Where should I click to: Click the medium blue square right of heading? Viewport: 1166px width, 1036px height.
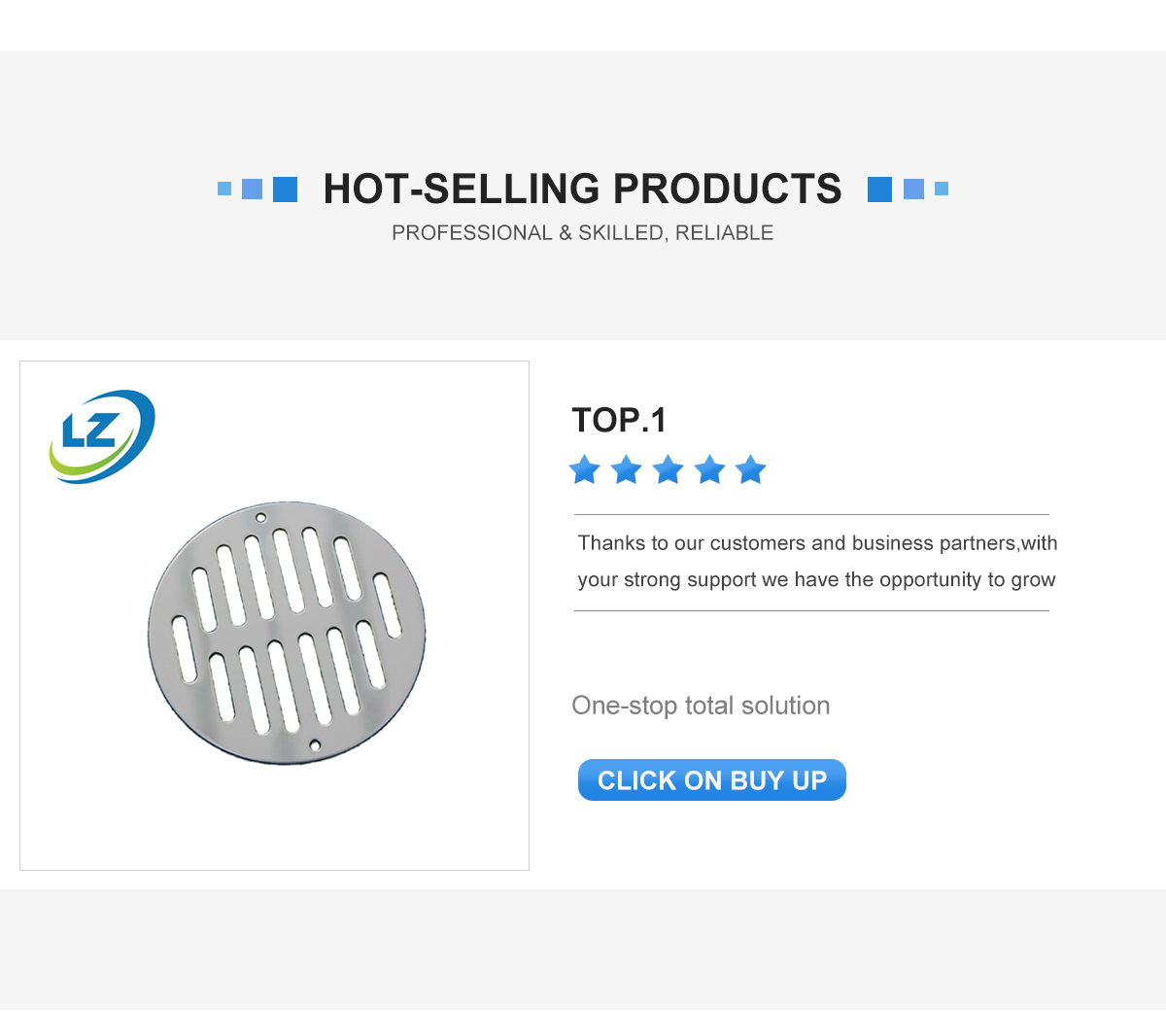913,190
